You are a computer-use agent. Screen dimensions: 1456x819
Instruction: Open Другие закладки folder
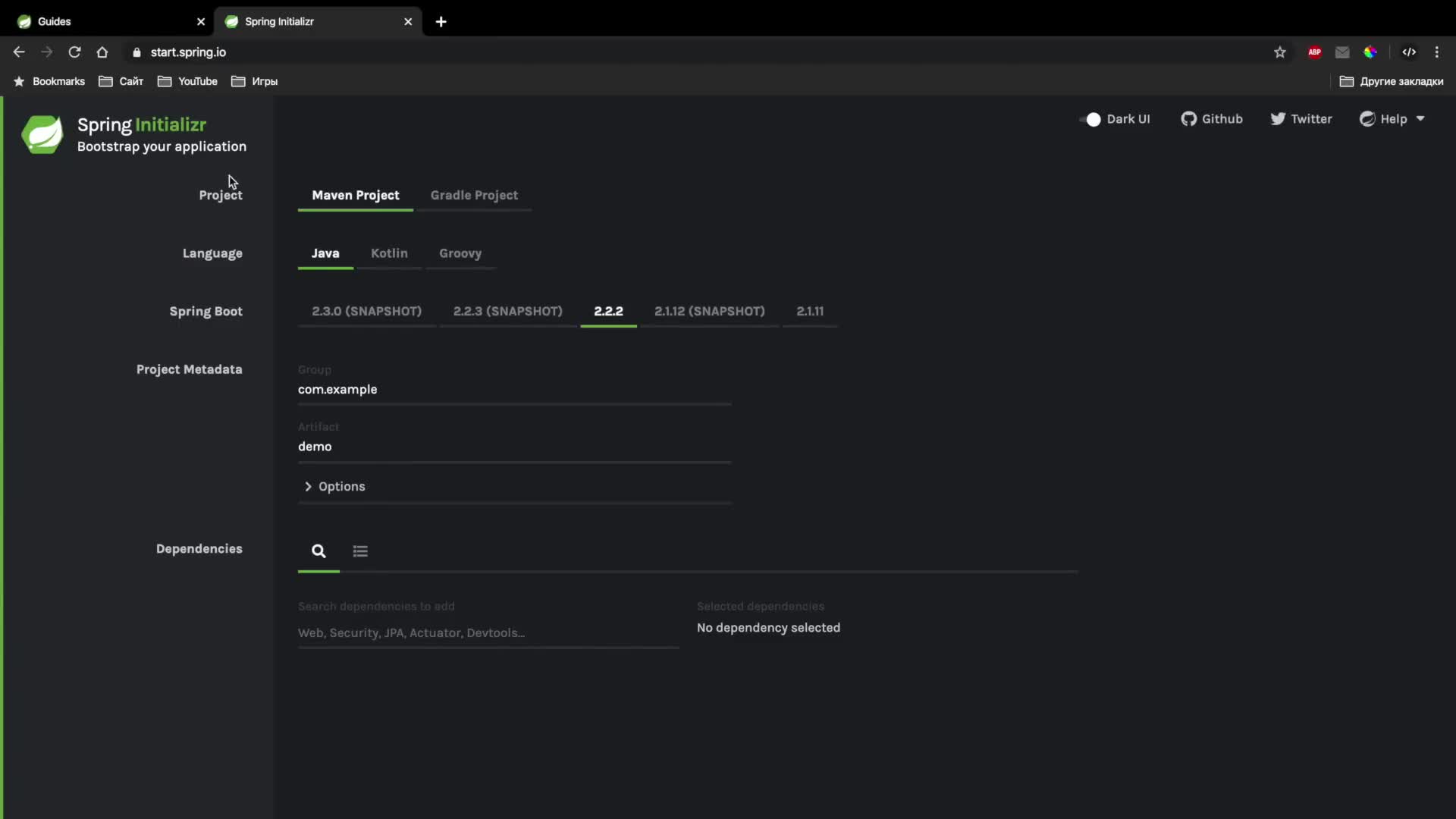[1392, 81]
